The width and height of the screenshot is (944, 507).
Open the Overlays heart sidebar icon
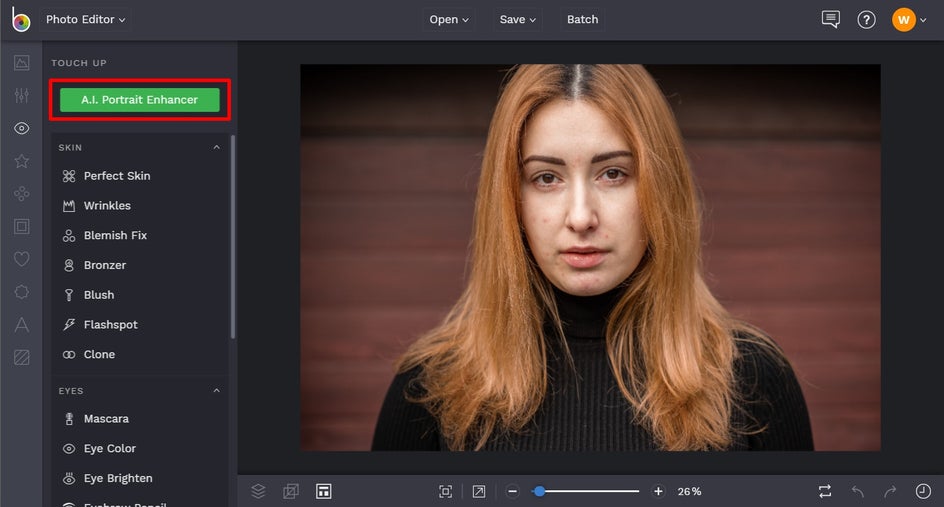coord(22,259)
